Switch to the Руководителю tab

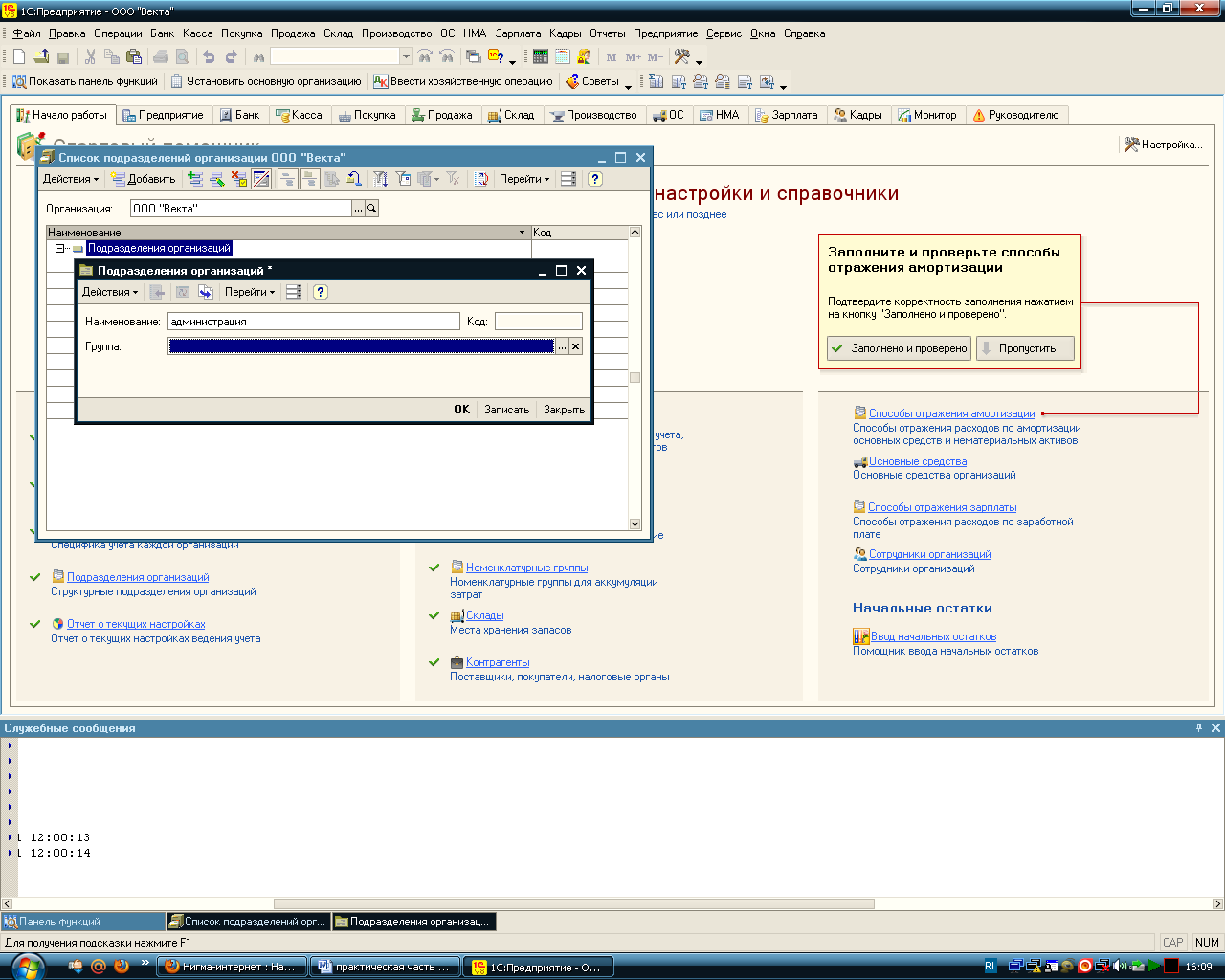tap(1015, 115)
